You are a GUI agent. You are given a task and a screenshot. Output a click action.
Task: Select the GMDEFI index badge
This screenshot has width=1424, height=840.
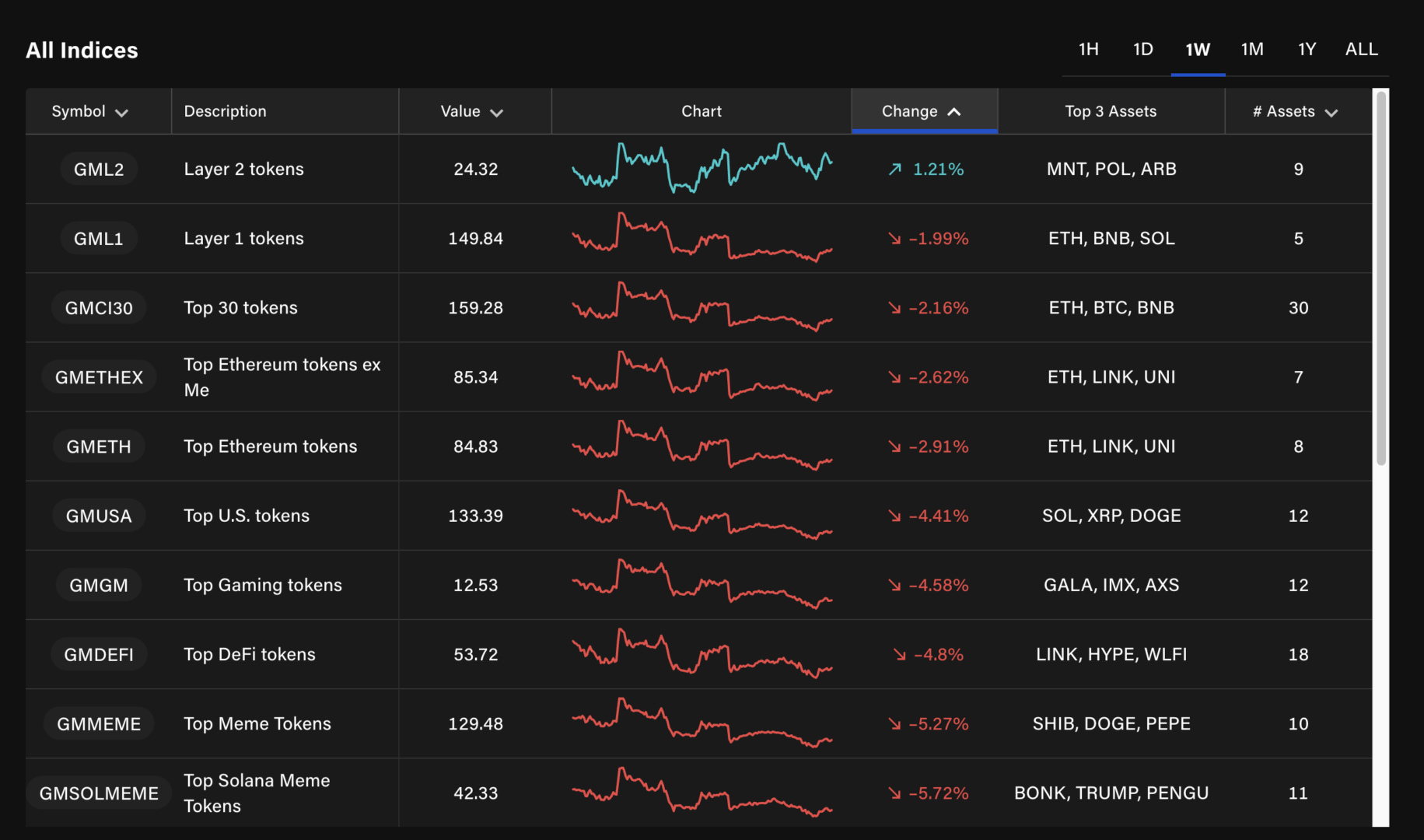[99, 654]
